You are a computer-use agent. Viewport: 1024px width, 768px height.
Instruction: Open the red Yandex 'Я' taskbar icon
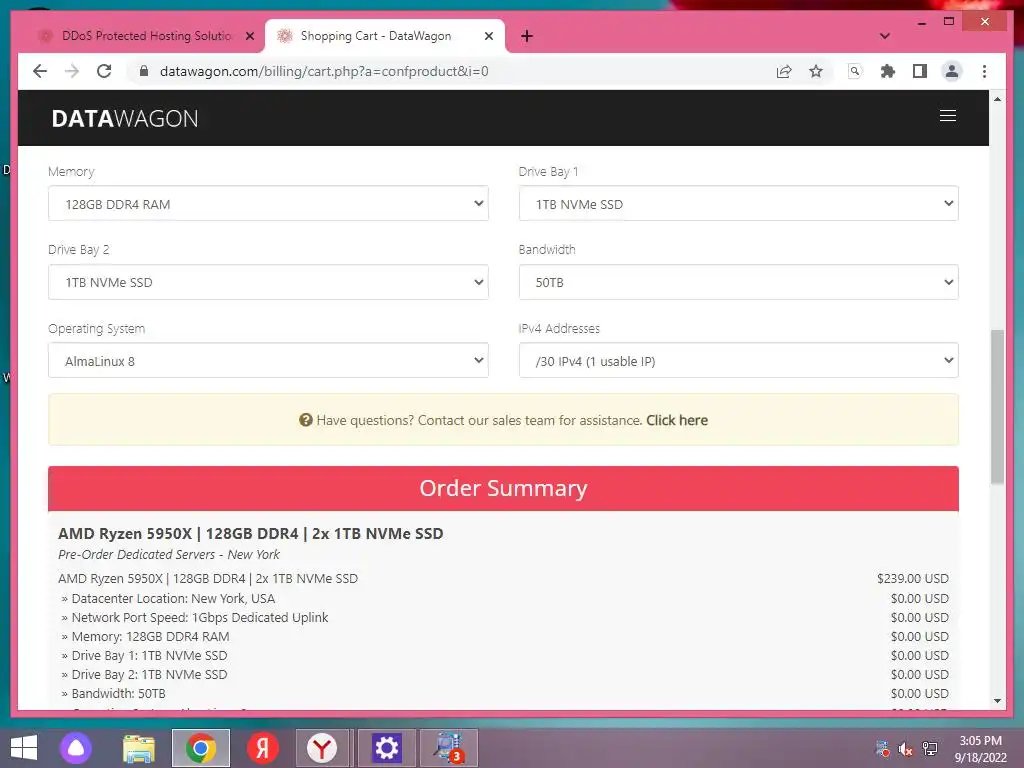pos(263,748)
